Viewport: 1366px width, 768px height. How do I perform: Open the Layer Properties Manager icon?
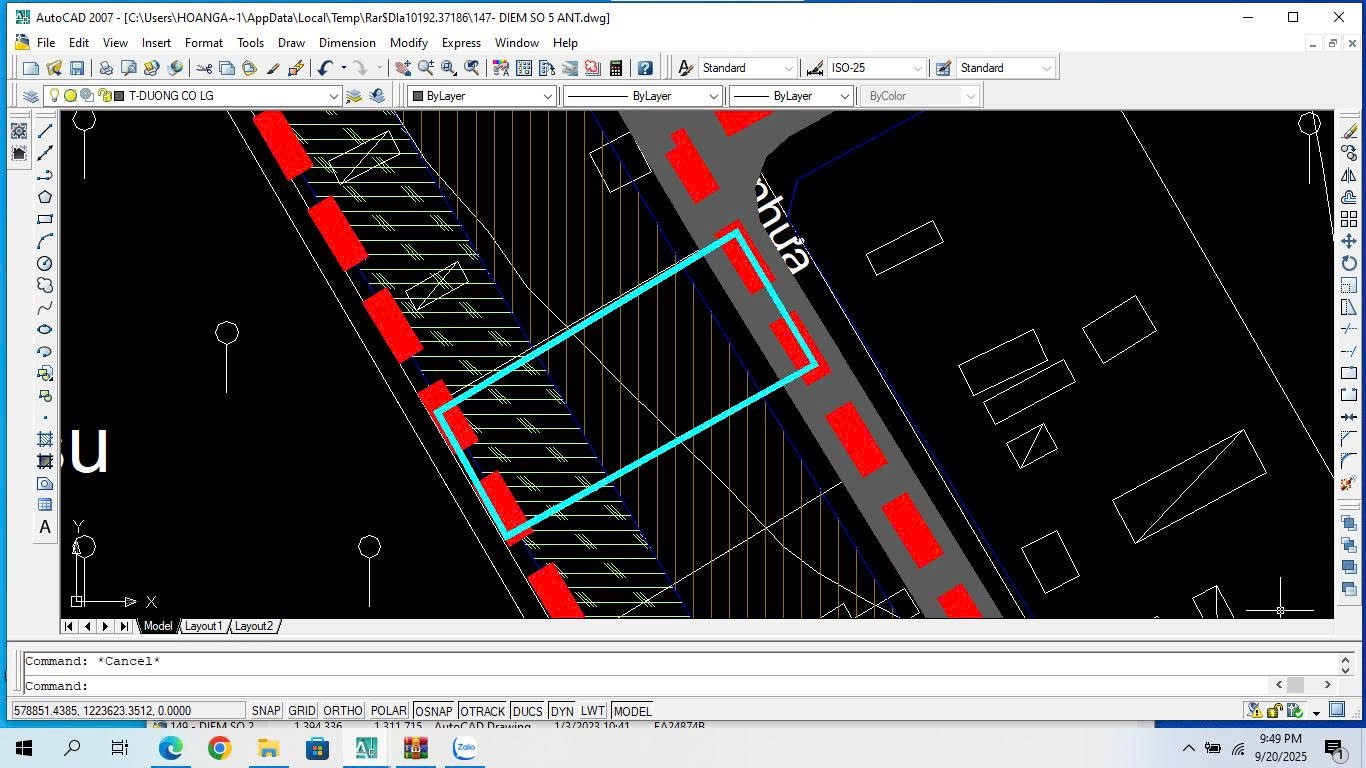click(30, 96)
